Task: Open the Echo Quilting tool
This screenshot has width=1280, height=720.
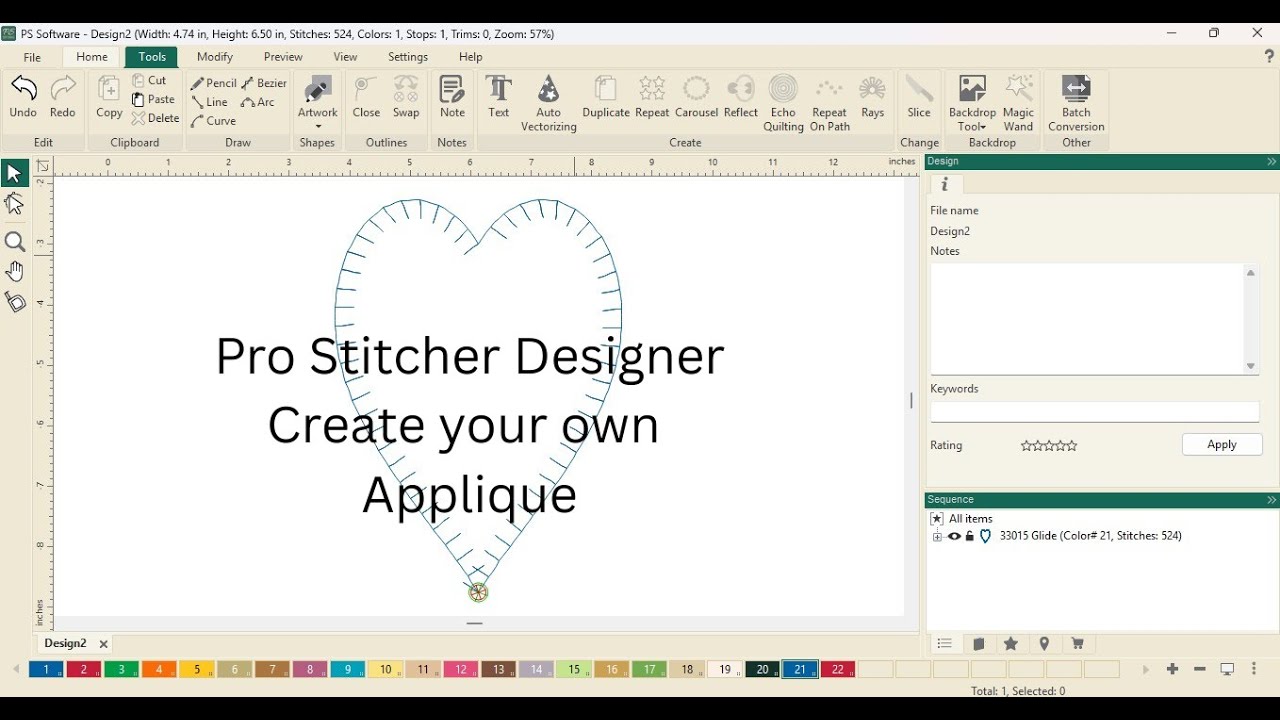Action: 784,103
